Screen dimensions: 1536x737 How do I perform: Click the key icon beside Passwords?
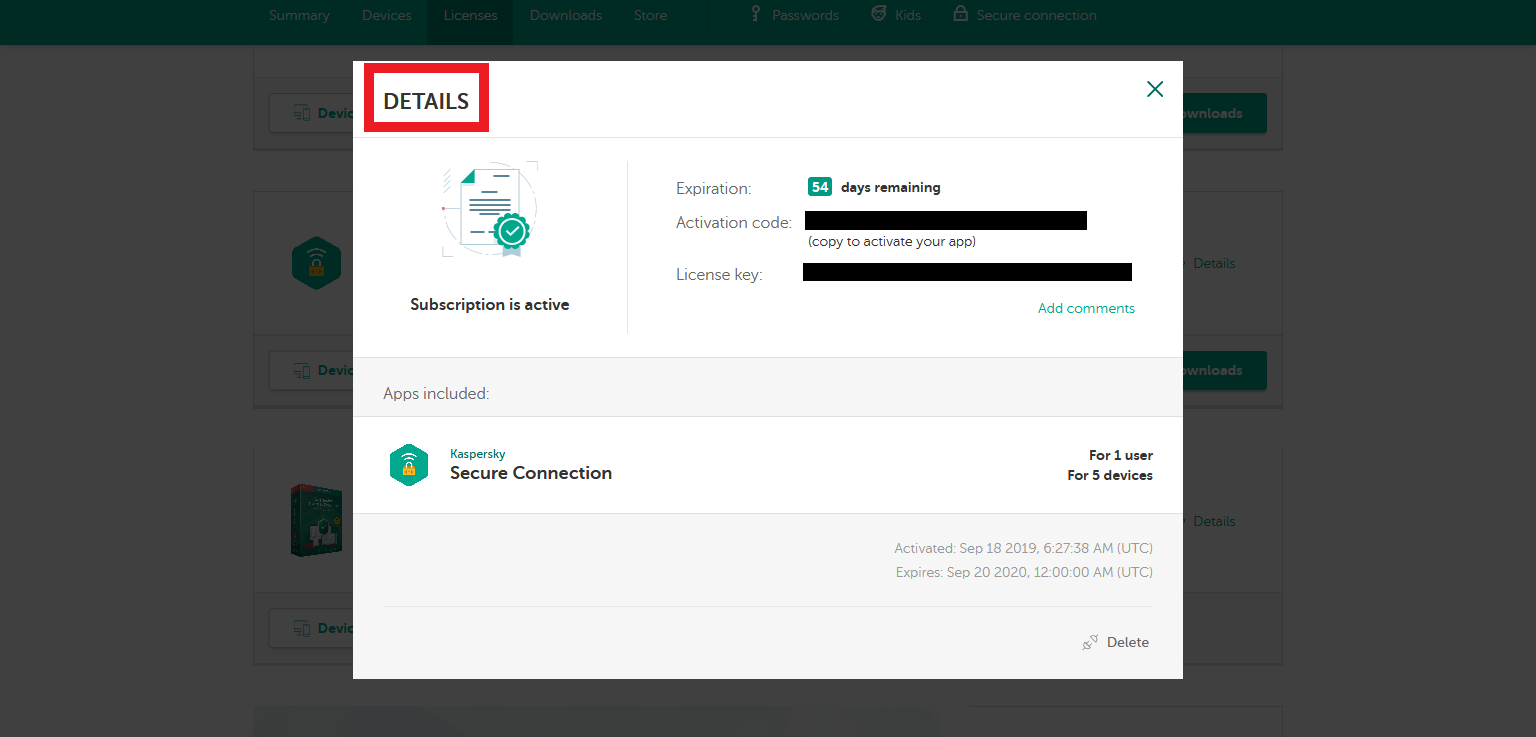757,14
